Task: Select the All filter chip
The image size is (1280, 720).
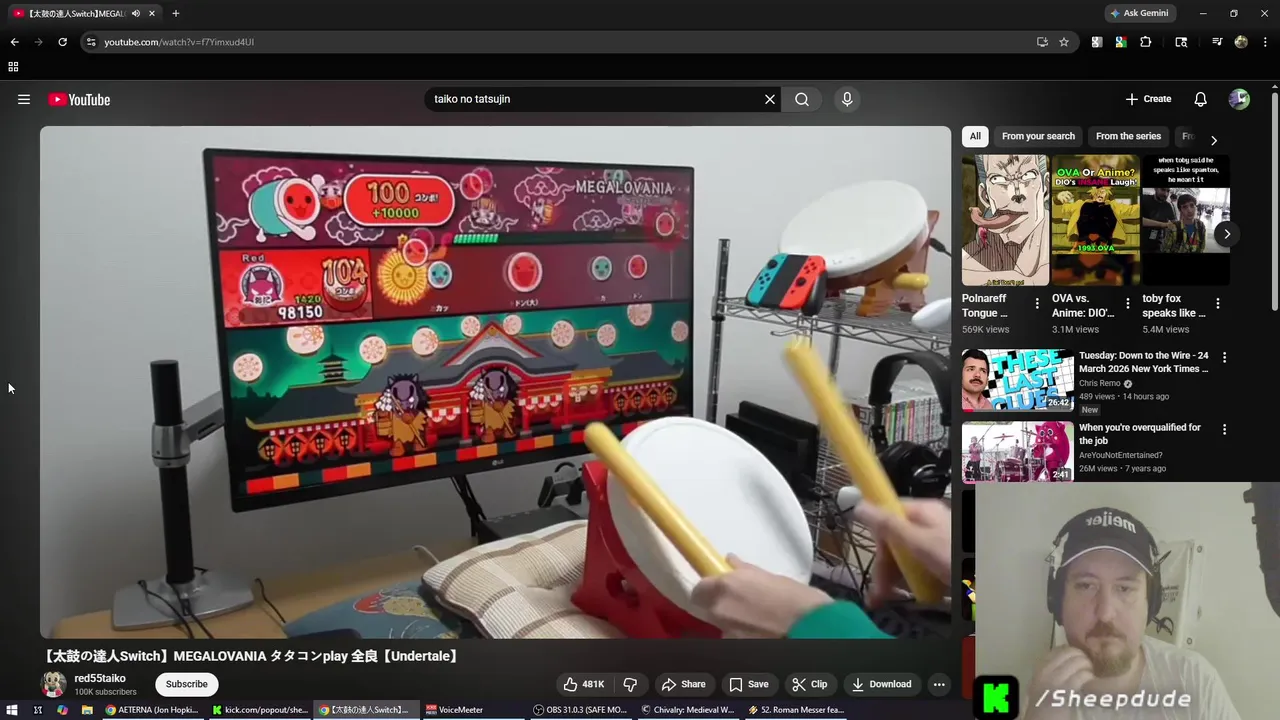Action: [x=975, y=136]
